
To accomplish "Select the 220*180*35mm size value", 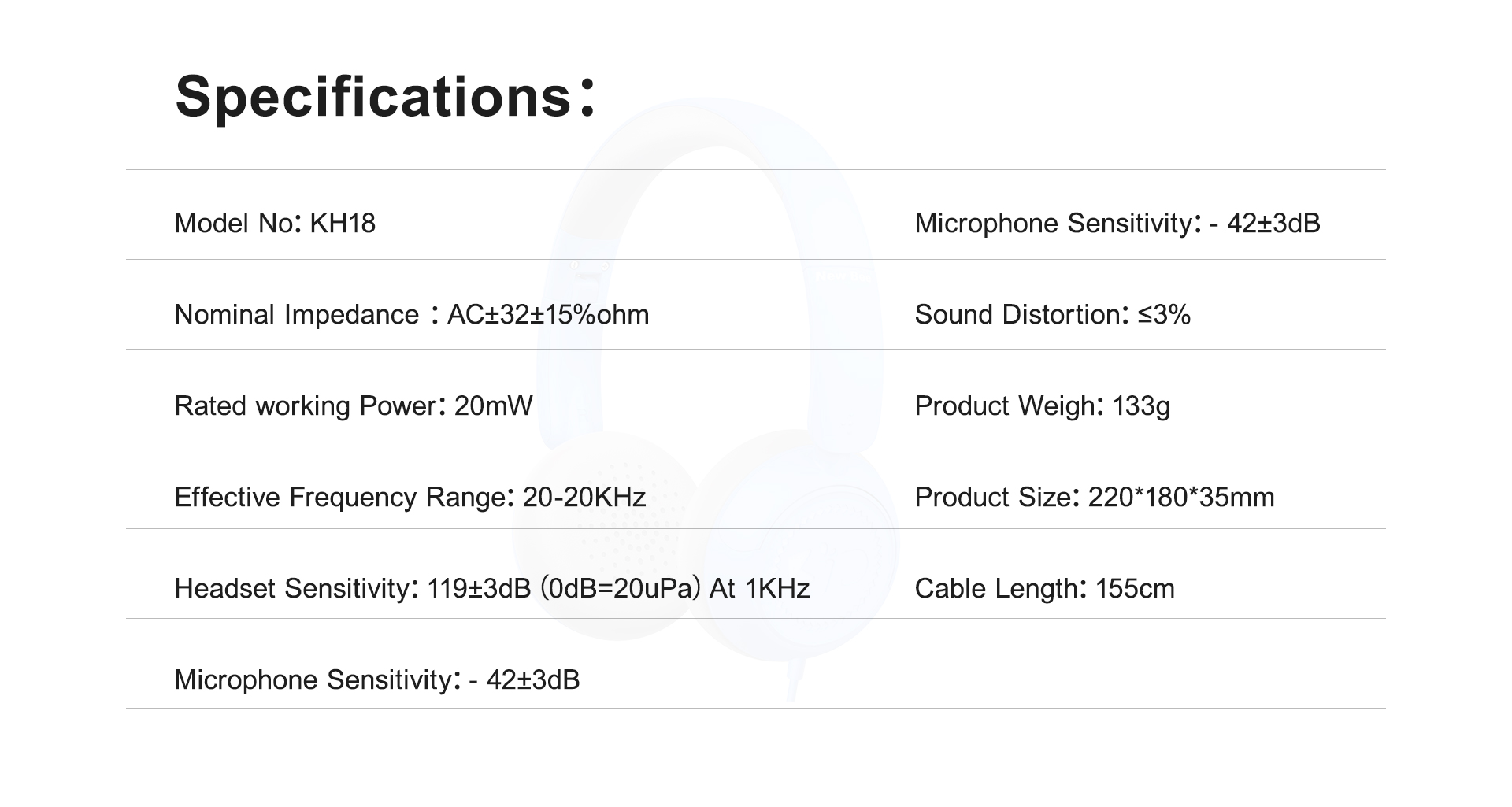I will pos(1180,498).
